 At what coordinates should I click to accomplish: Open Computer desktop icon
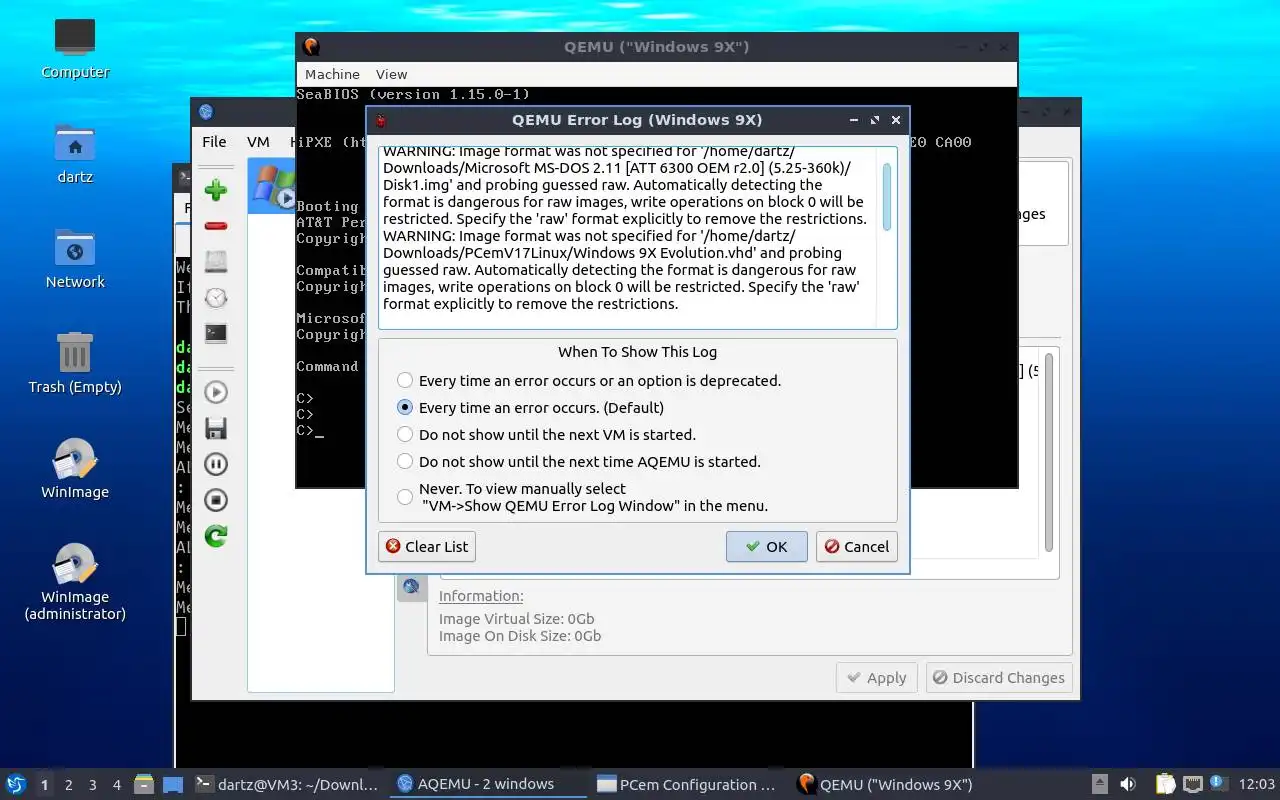point(75,49)
